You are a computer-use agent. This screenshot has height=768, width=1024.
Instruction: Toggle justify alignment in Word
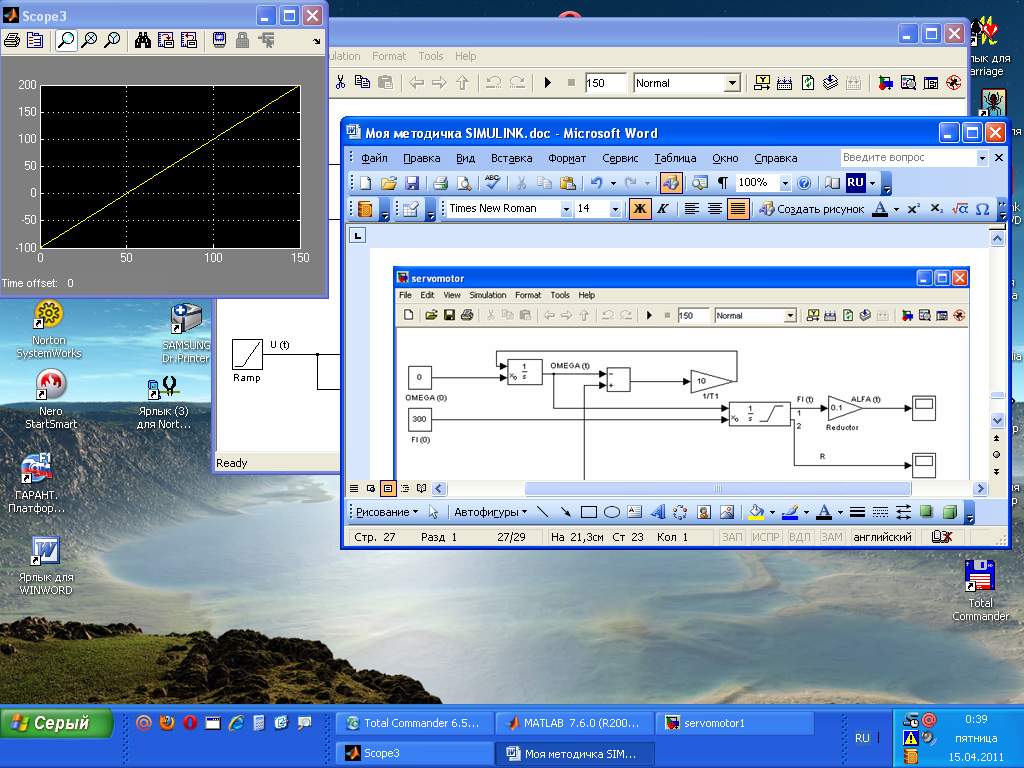pyautogui.click(x=738, y=208)
